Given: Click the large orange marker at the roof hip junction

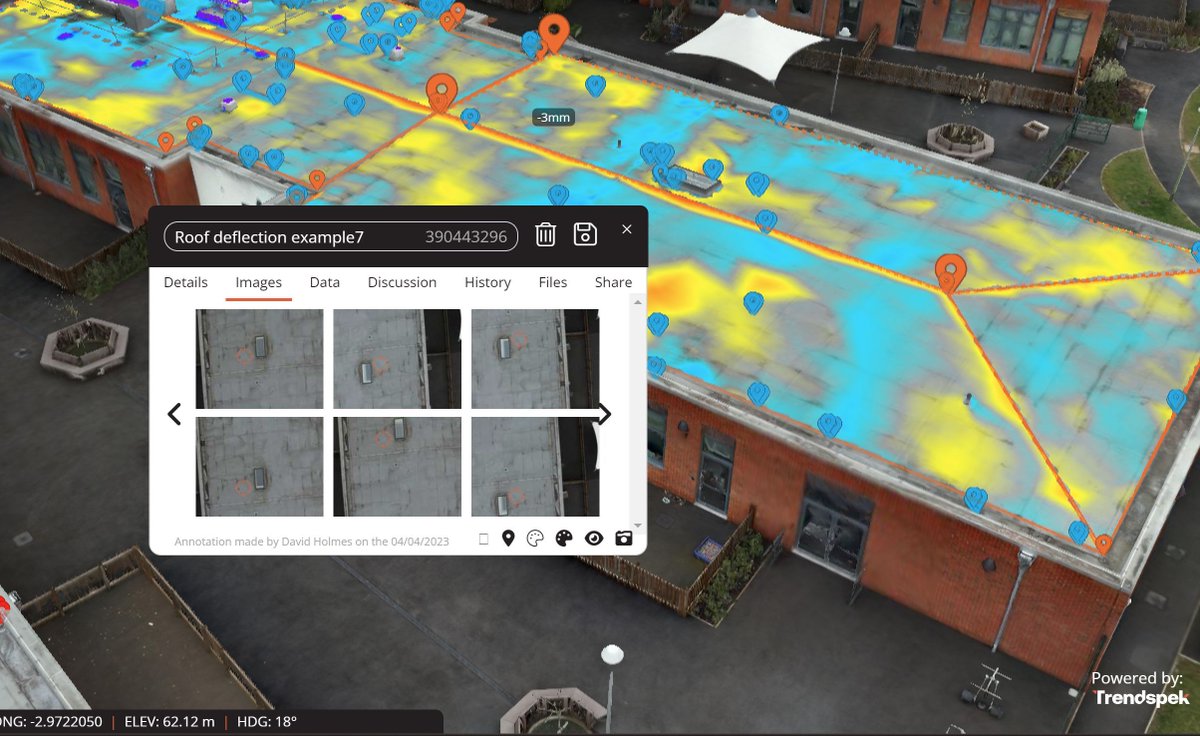Looking at the screenshot, I should pyautogui.click(x=950, y=273).
